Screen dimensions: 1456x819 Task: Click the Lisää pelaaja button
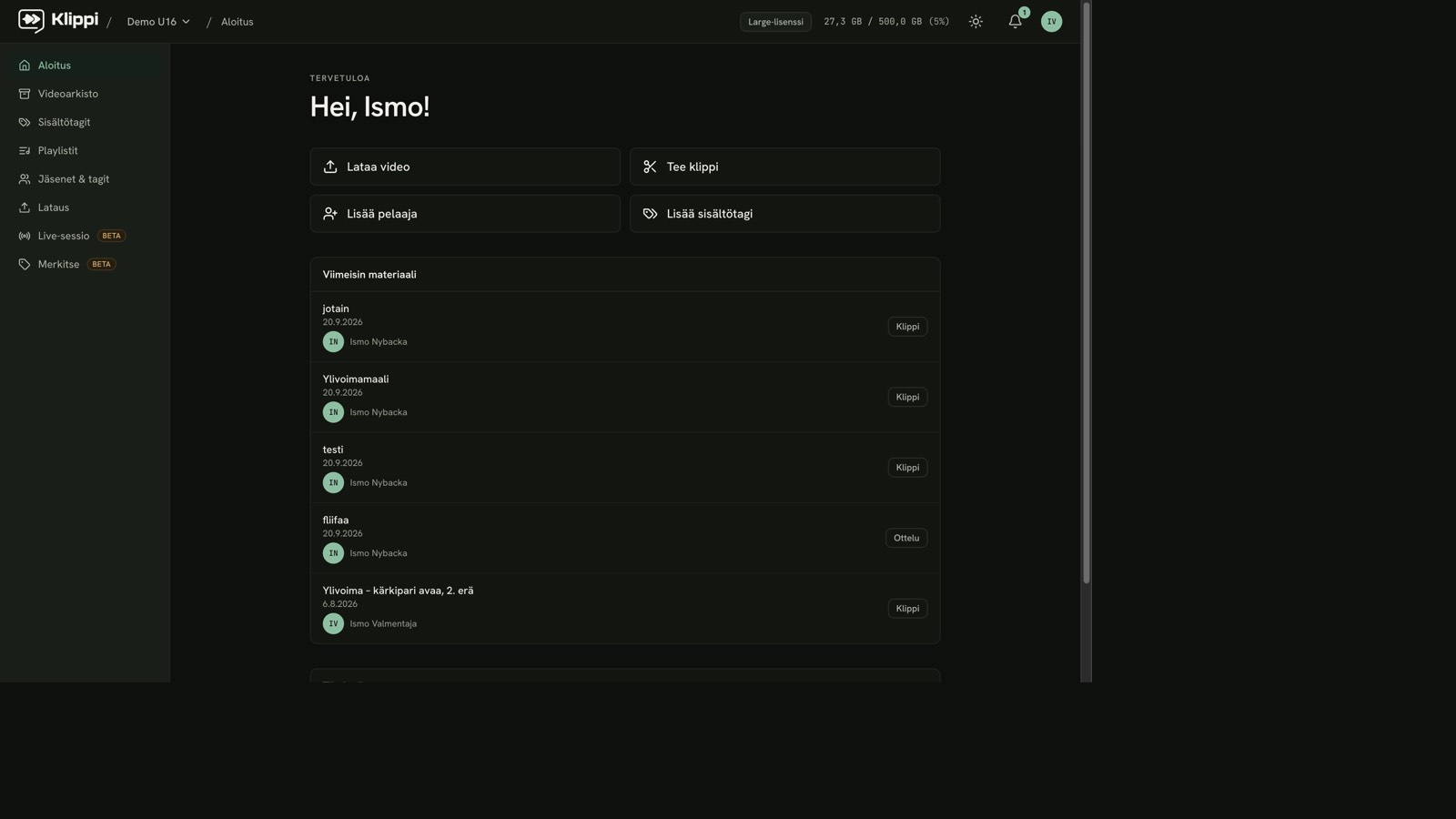[465, 214]
